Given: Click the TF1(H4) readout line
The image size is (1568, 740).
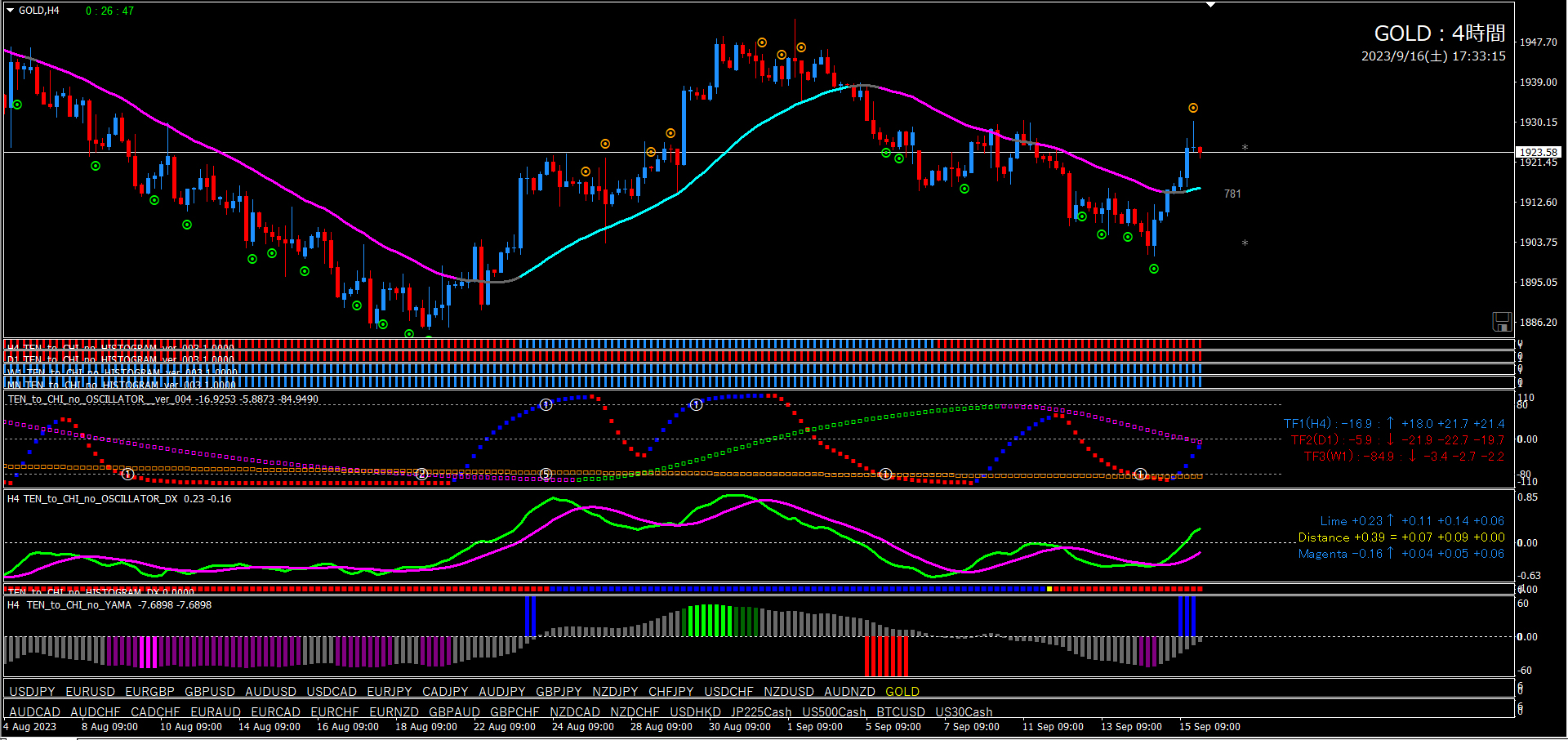Looking at the screenshot, I should [x=1394, y=423].
